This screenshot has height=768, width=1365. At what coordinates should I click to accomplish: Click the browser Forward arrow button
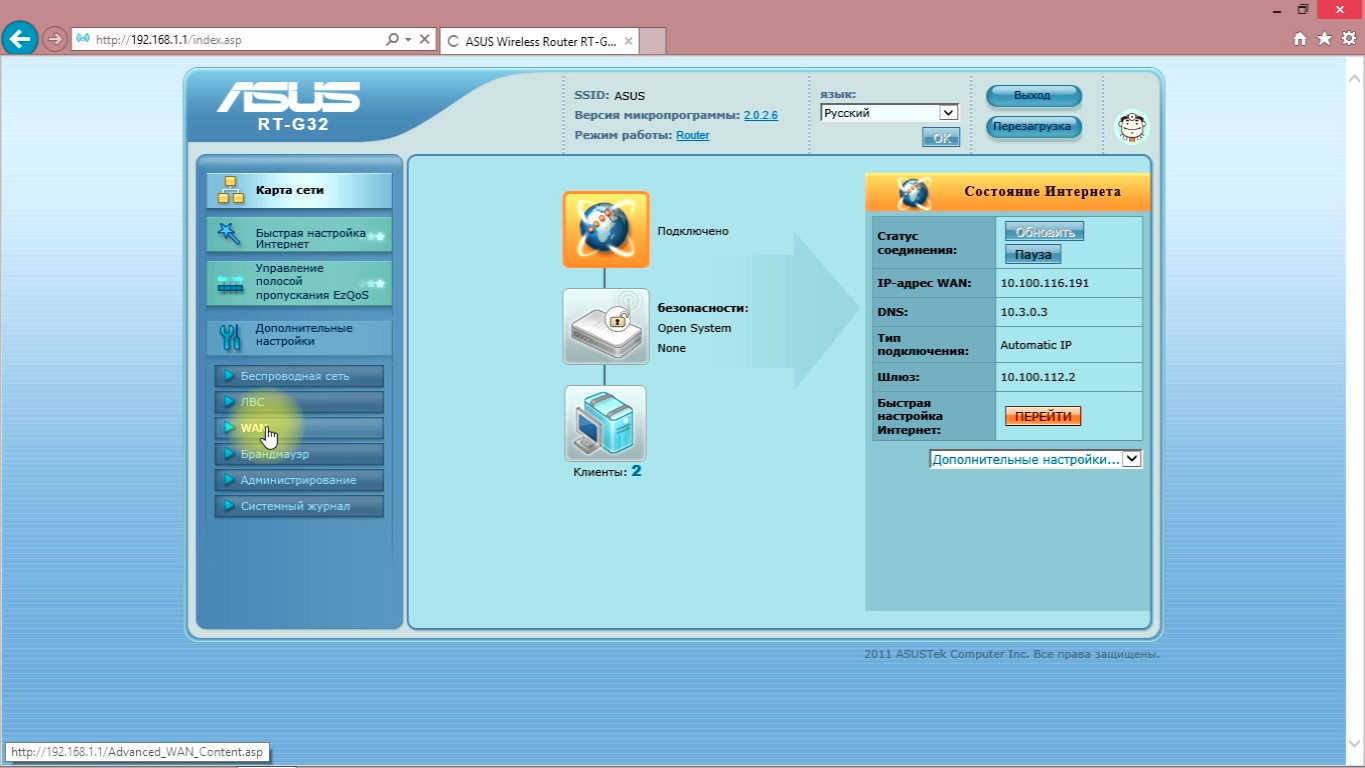click(54, 40)
